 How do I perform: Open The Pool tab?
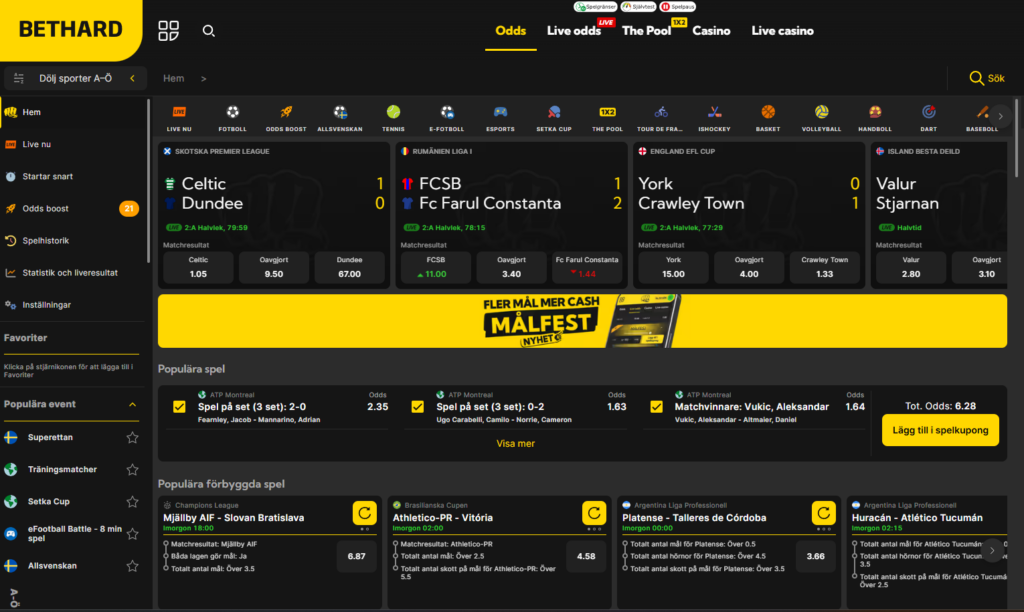(x=647, y=31)
